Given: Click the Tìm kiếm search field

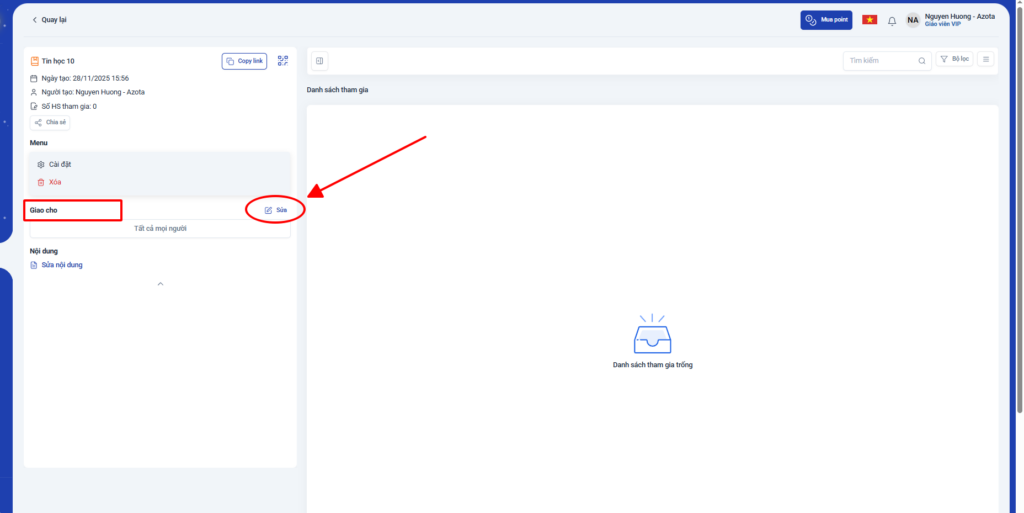Looking at the screenshot, I should tap(880, 61).
